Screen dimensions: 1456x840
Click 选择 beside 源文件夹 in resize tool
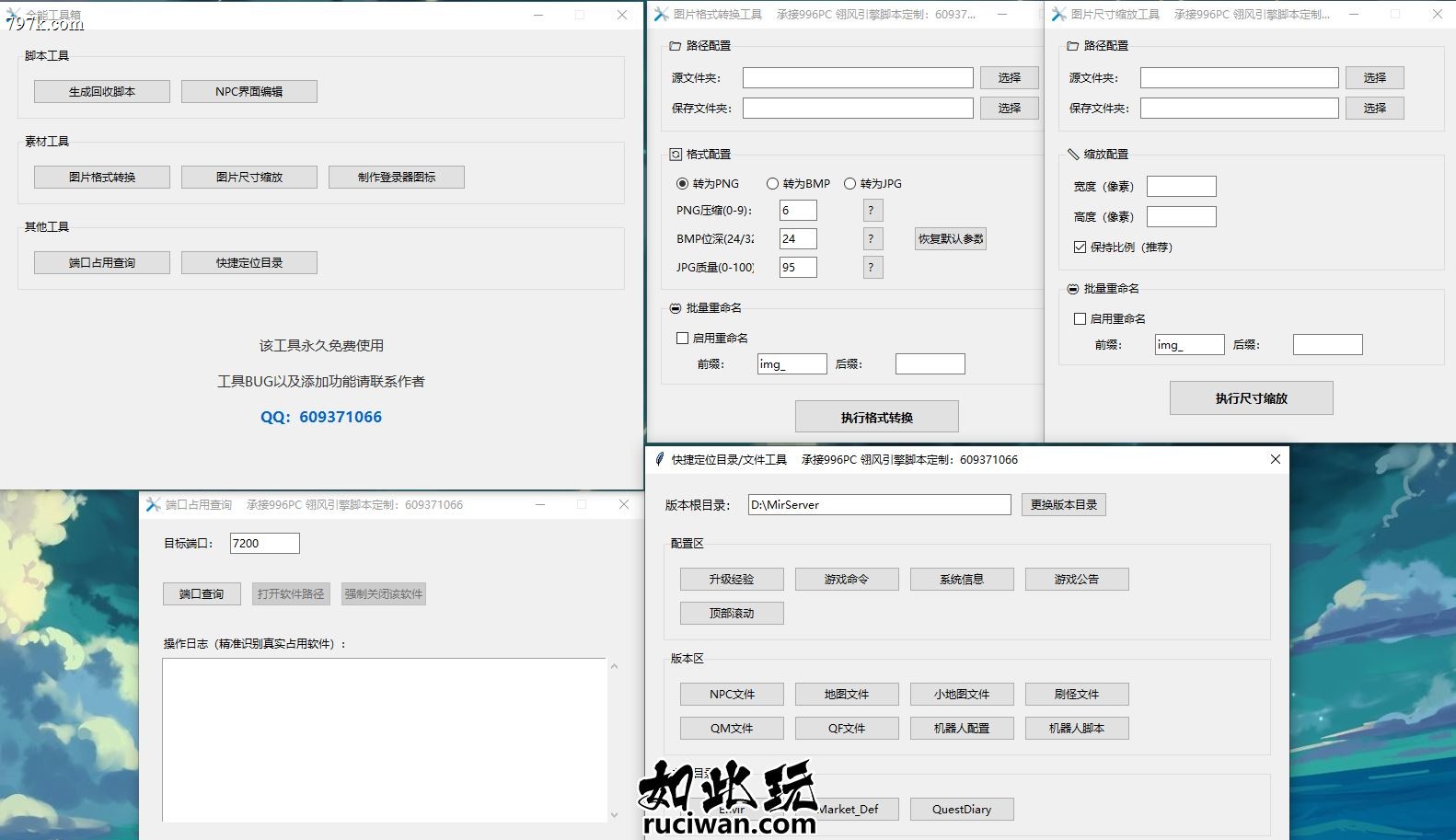click(x=1375, y=77)
